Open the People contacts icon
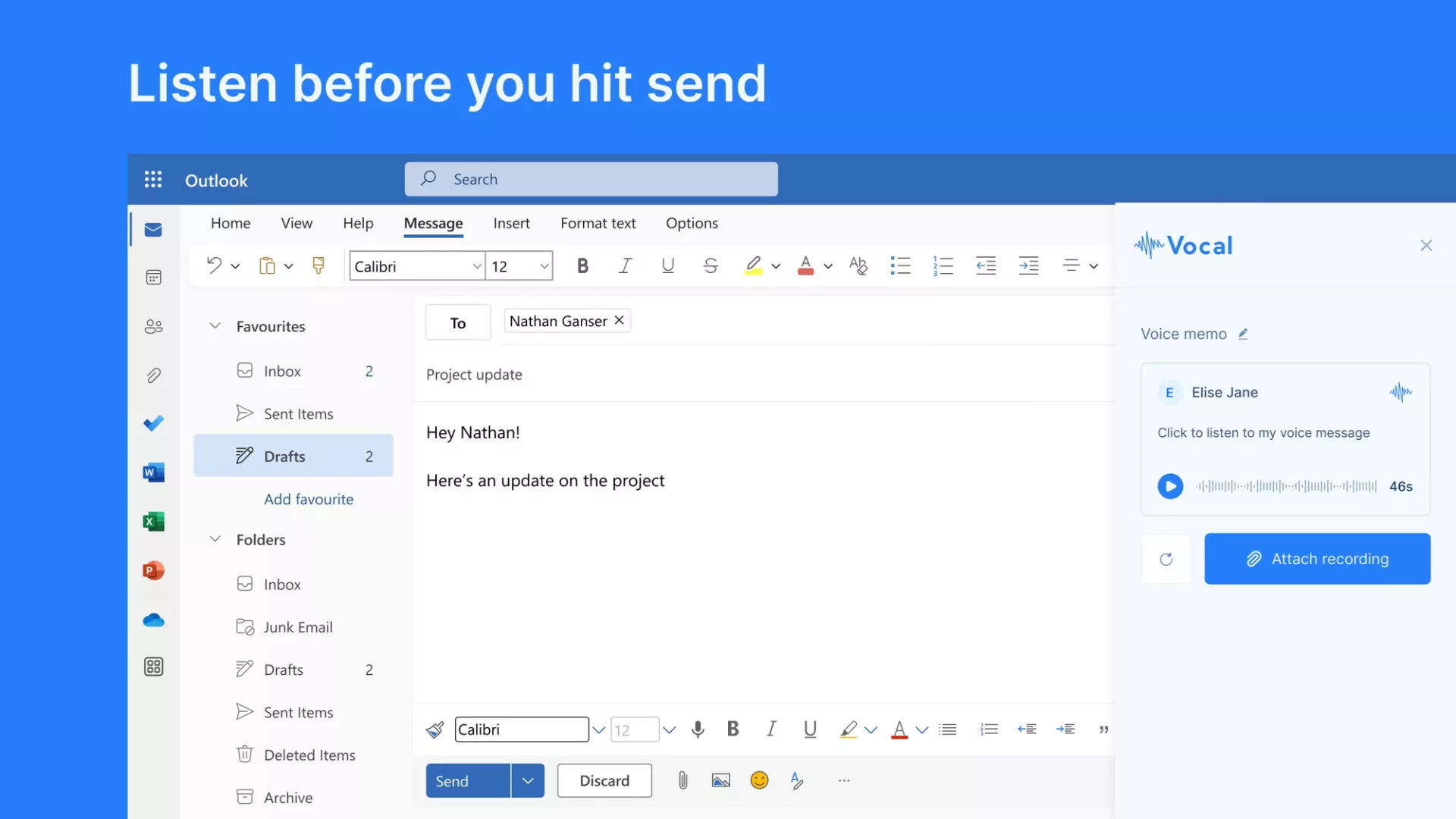 [153, 327]
